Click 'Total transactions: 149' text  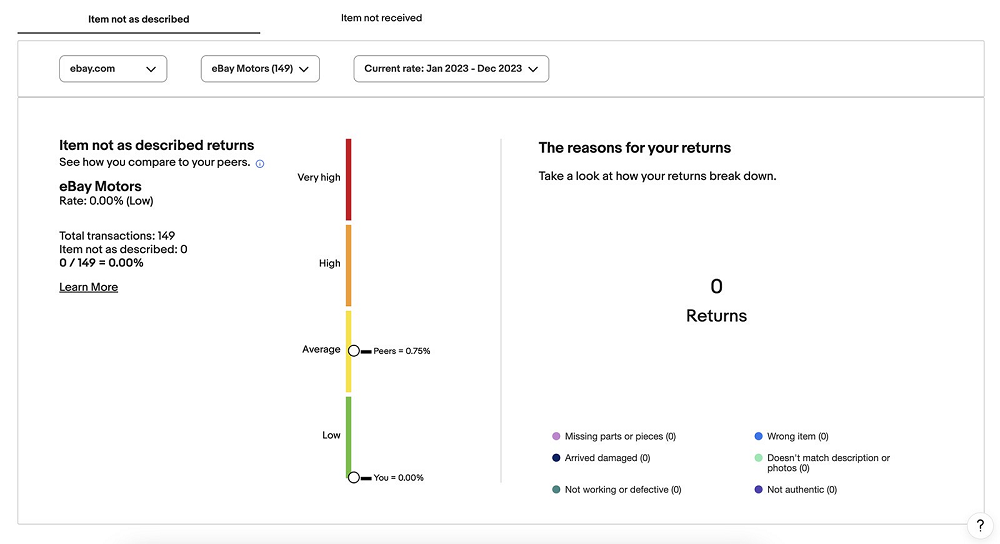117,236
